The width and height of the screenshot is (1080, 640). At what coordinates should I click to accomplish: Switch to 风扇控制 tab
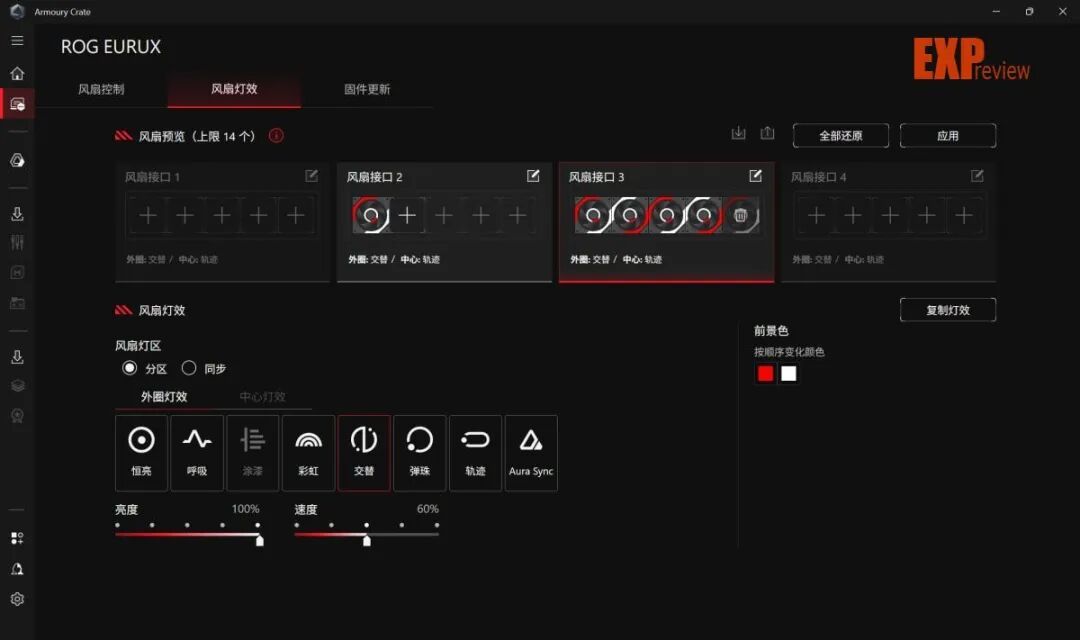pyautogui.click(x=101, y=89)
